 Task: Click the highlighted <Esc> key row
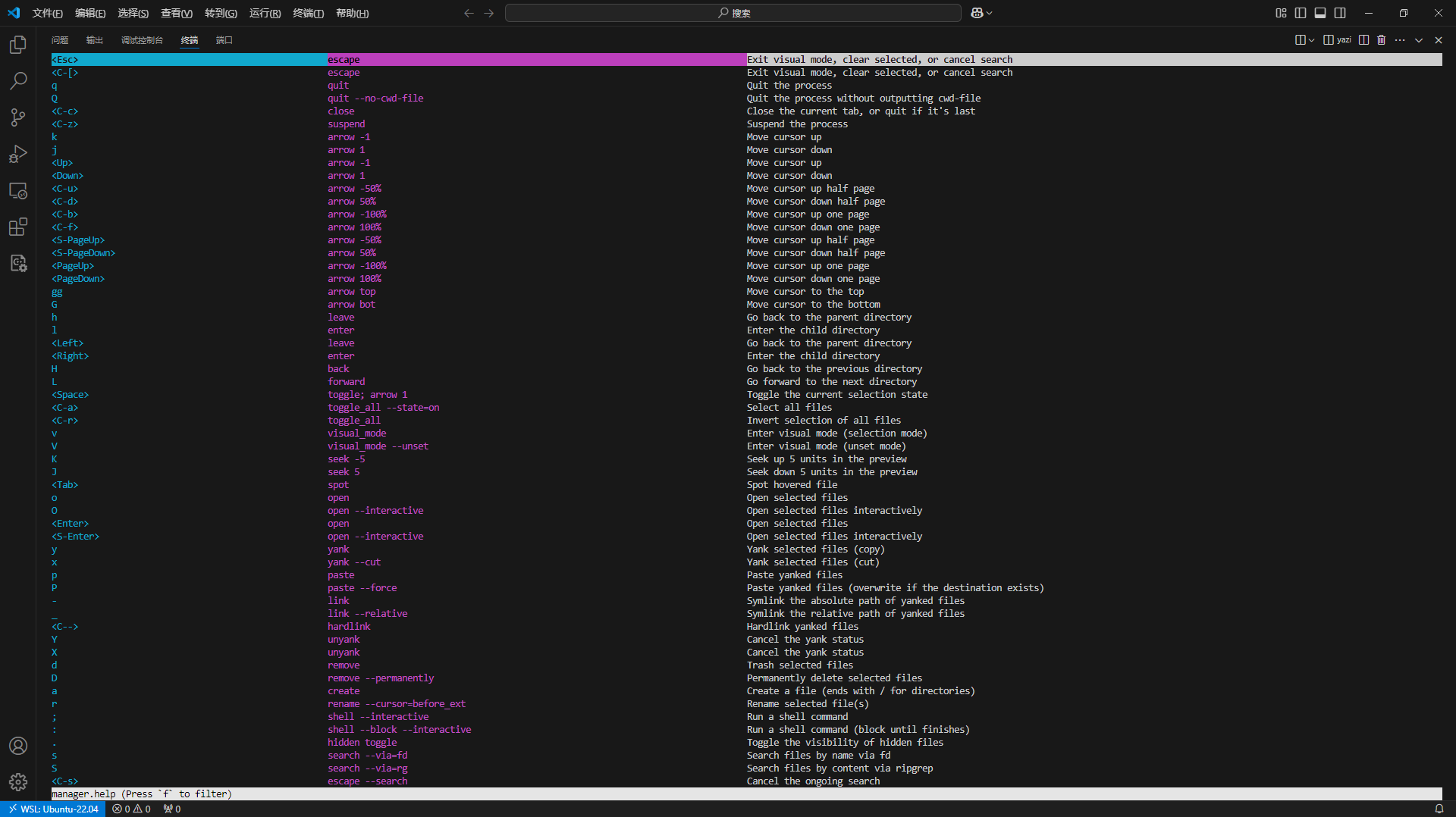747,59
